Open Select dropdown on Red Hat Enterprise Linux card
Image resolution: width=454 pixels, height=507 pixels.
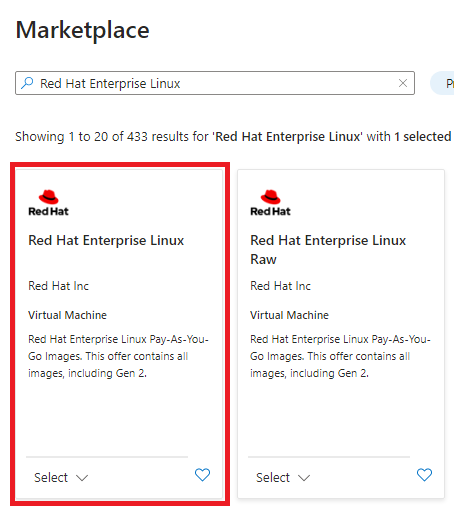point(61,478)
